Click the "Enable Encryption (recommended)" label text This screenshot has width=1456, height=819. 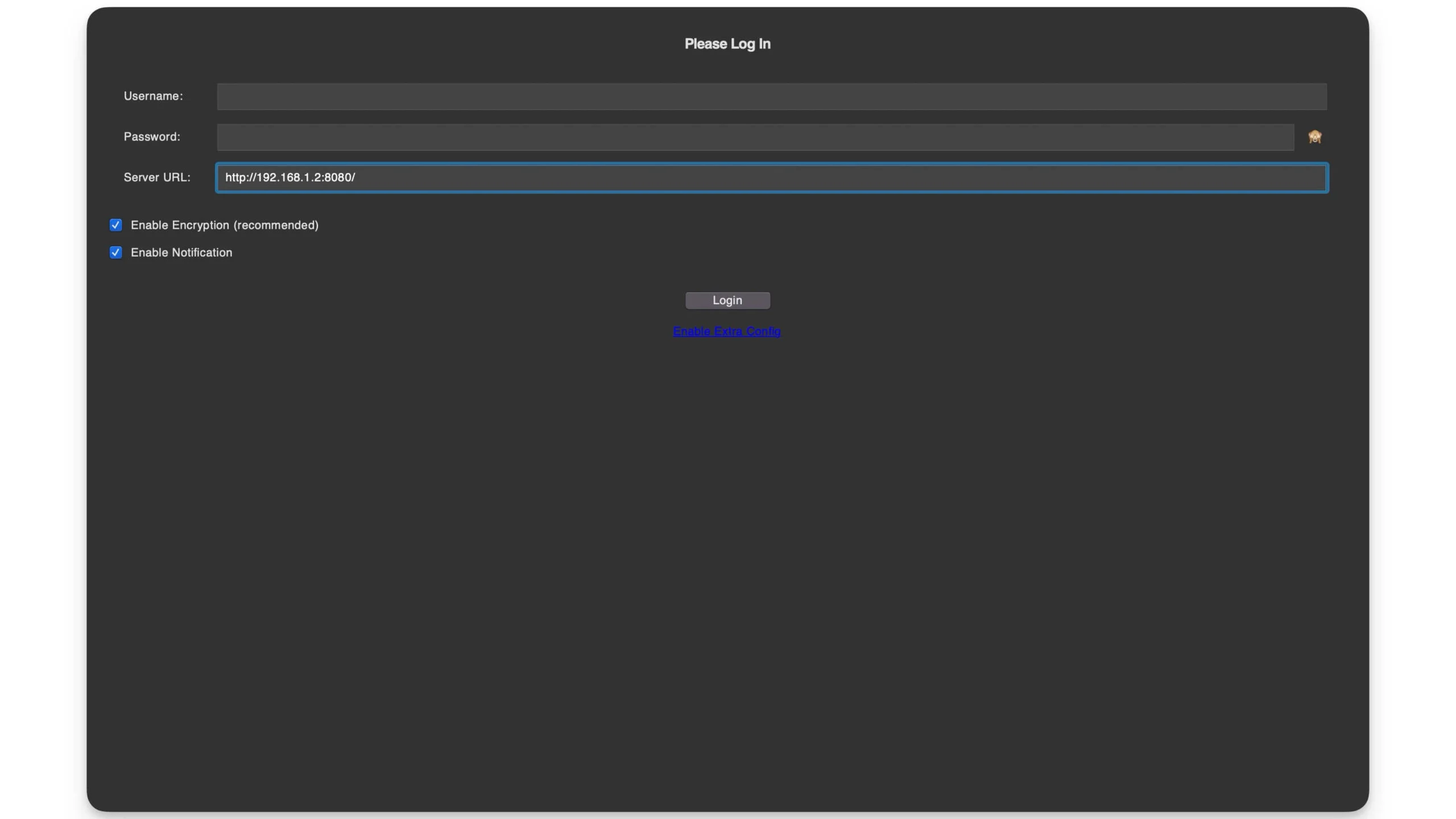(224, 225)
